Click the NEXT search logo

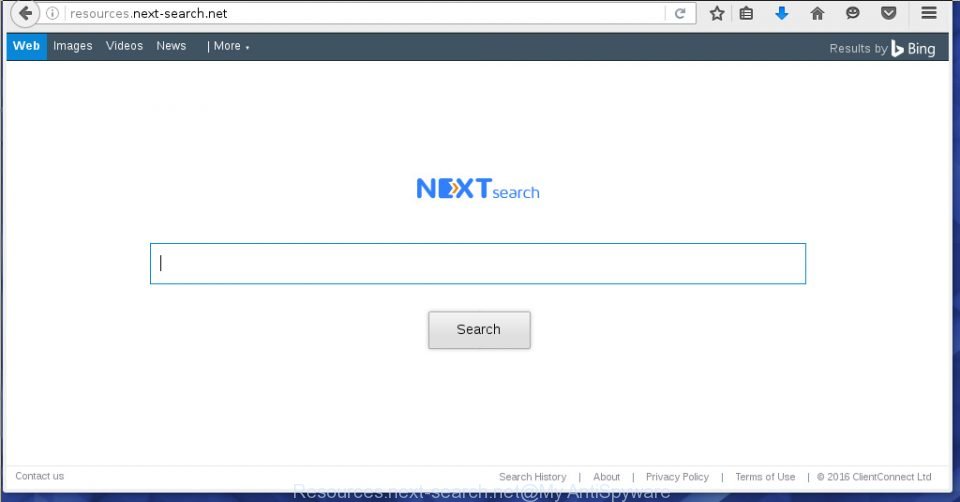tap(478, 189)
